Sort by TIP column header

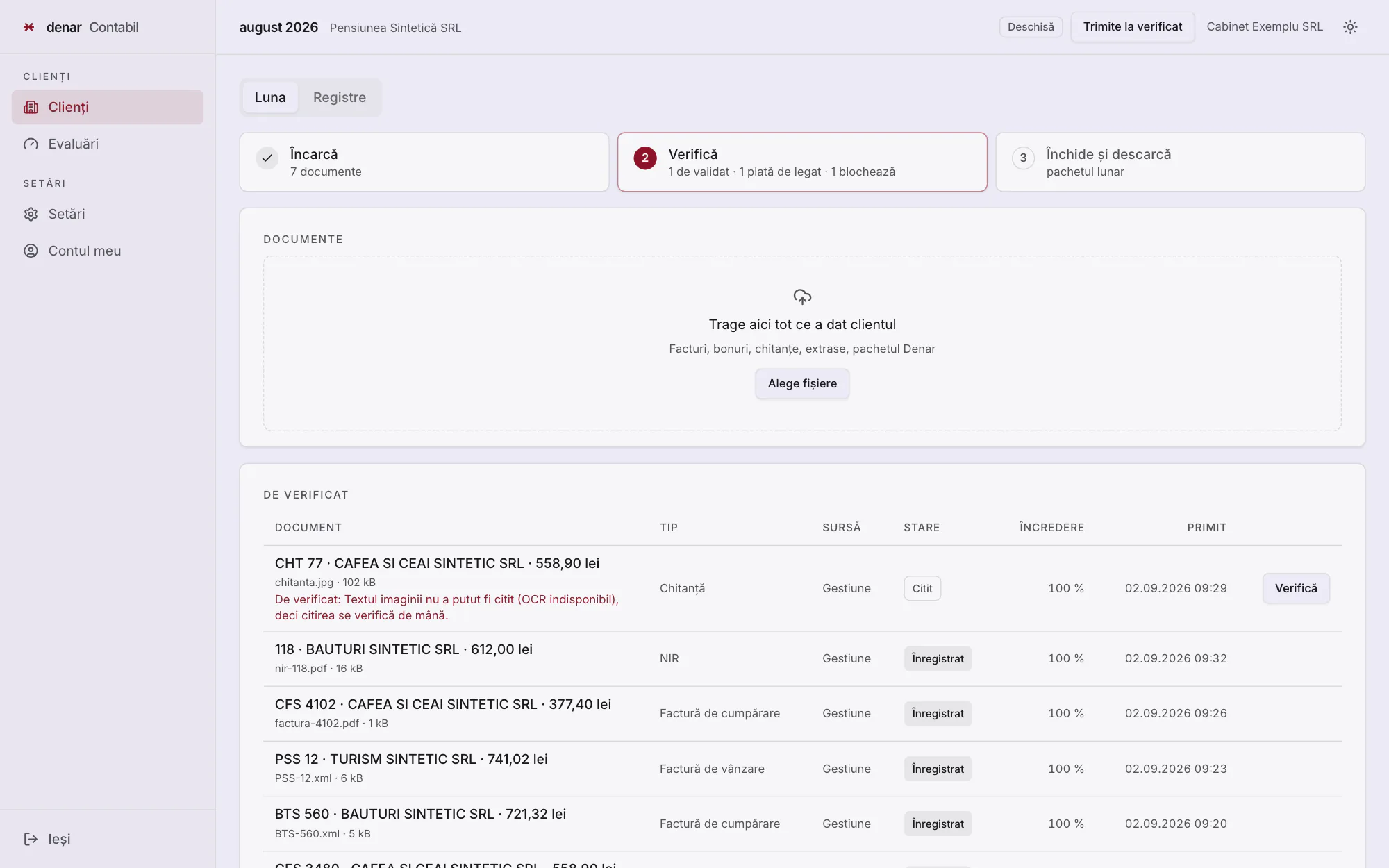pos(669,528)
